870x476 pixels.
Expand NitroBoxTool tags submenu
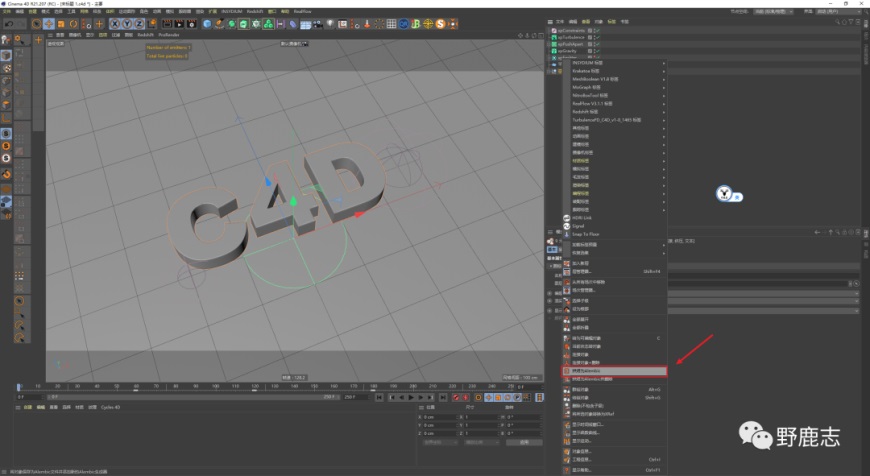click(615, 95)
